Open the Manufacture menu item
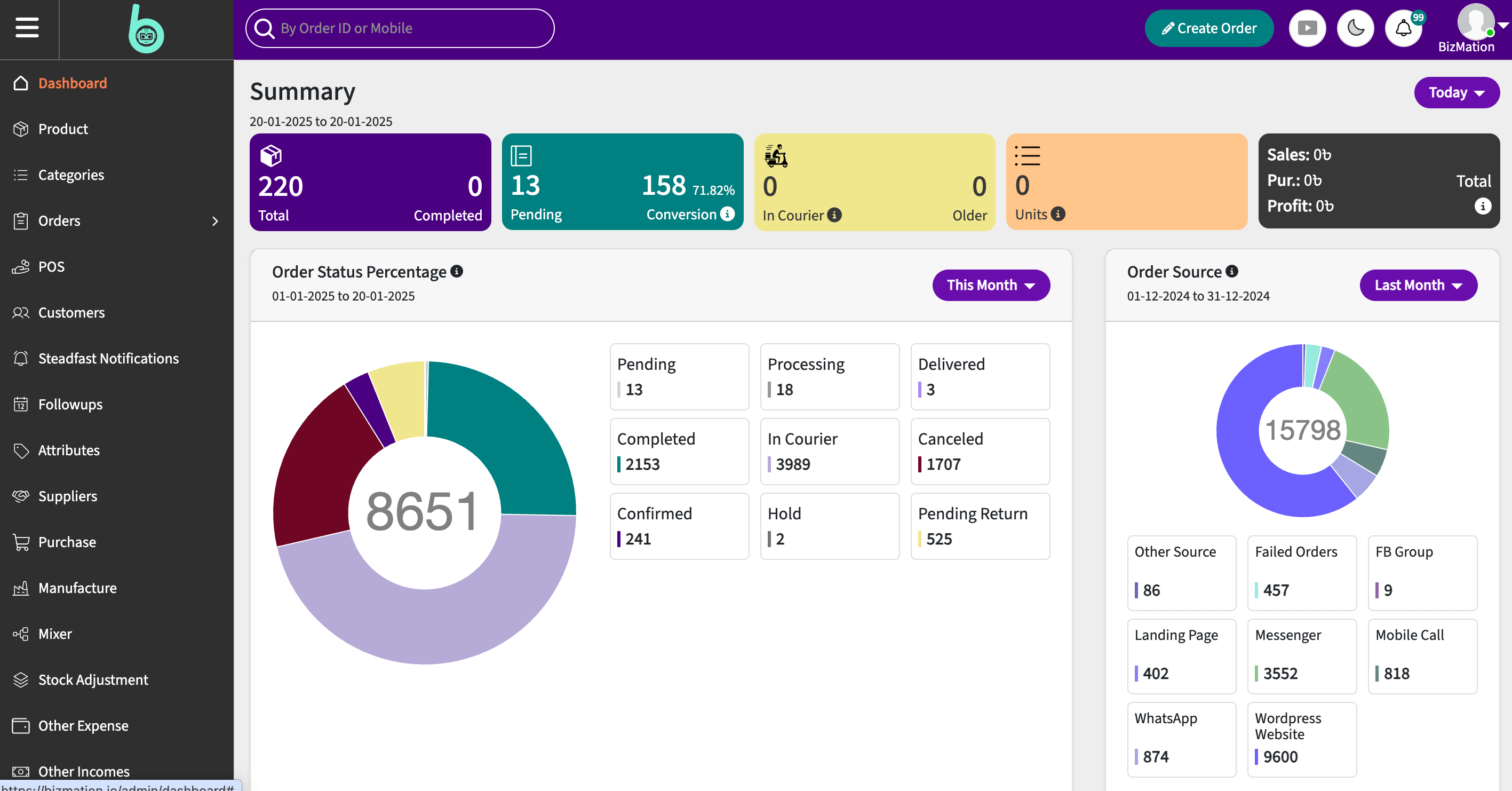The width and height of the screenshot is (1512, 791). coord(77,588)
